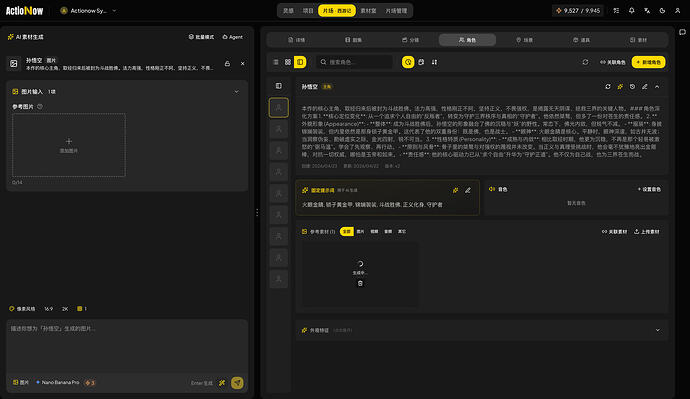This screenshot has width=690, height=399.
Task: Open the 素材室 top tab
Action: 368,11
